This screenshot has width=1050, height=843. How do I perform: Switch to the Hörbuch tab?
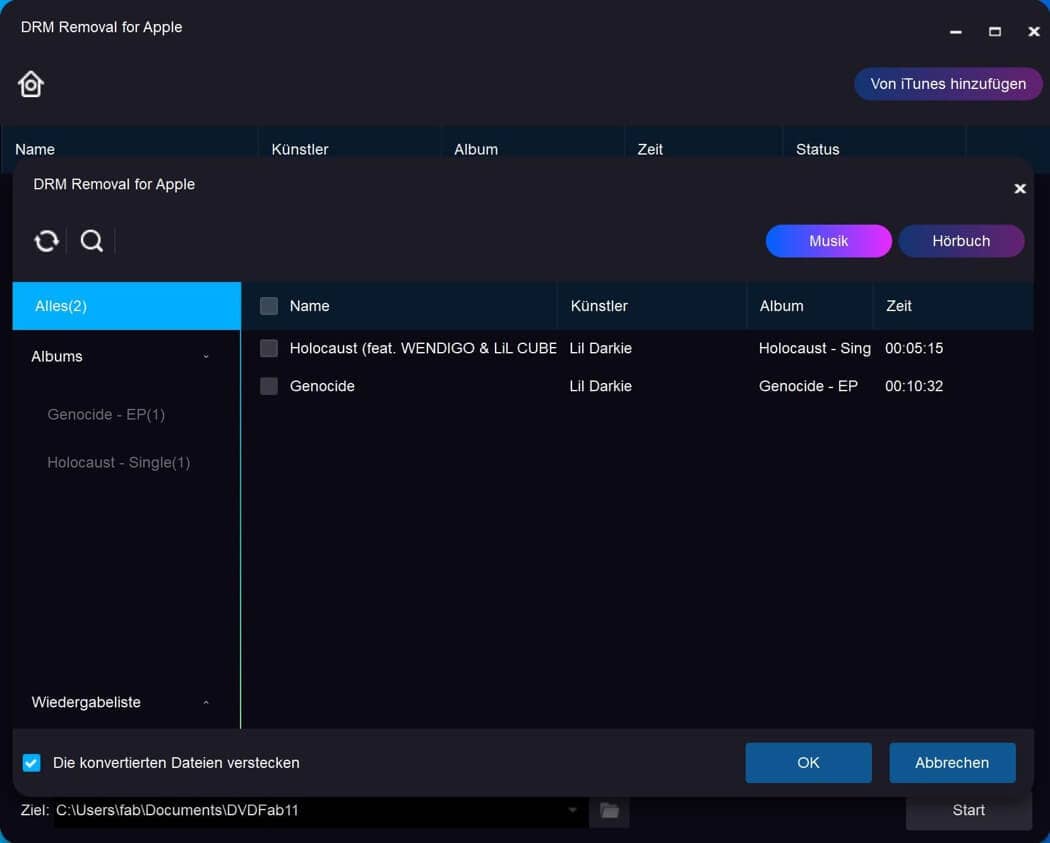tap(961, 241)
